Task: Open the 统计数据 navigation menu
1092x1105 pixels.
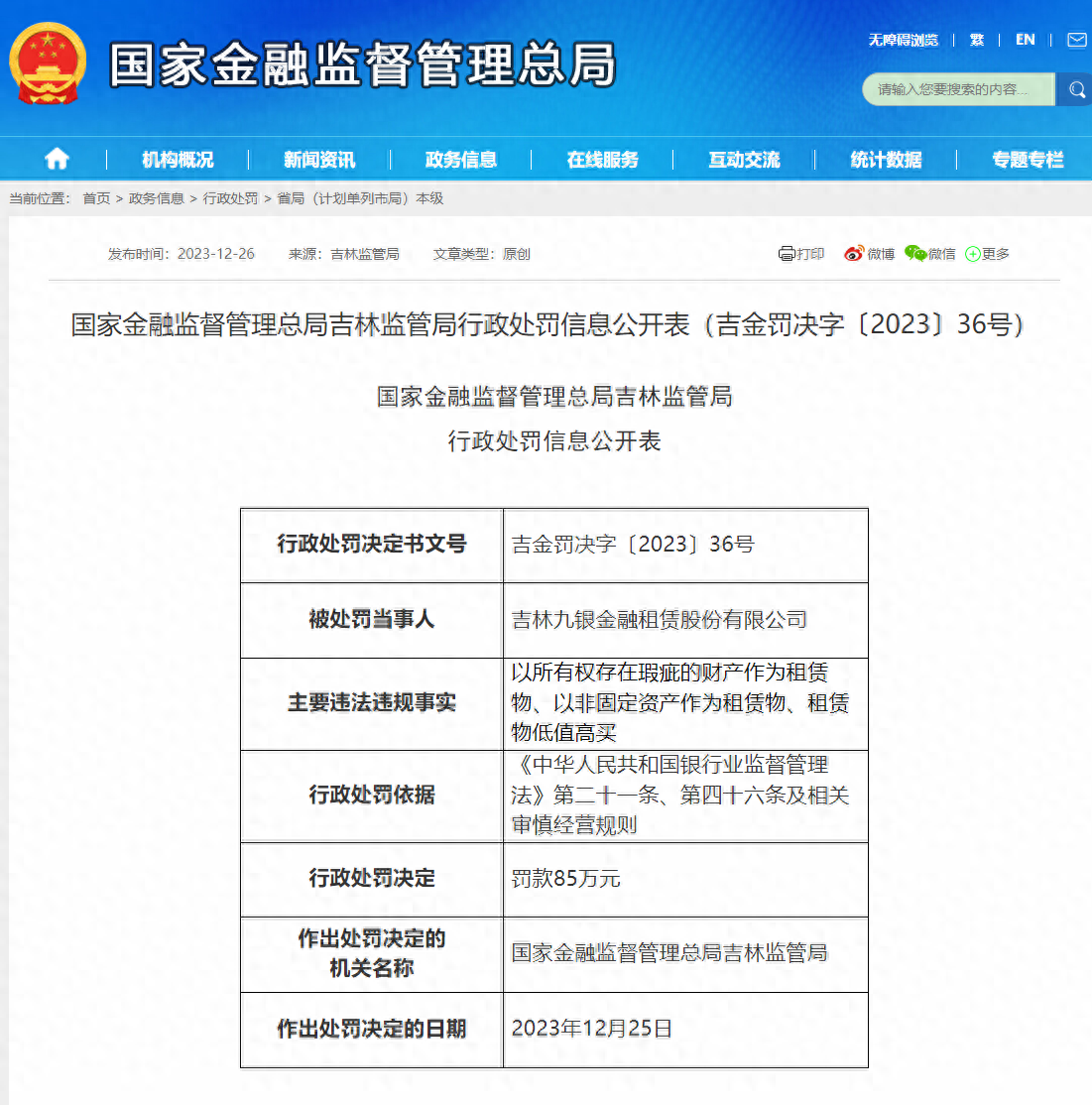Action: pyautogui.click(x=886, y=160)
